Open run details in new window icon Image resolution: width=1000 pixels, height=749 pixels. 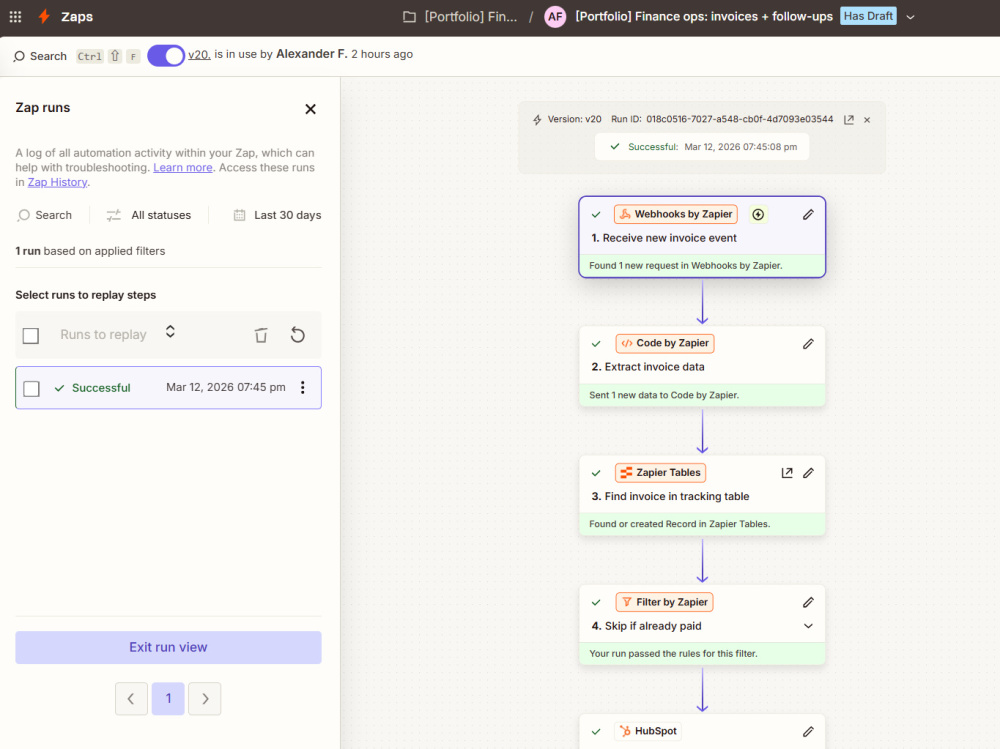coord(849,120)
